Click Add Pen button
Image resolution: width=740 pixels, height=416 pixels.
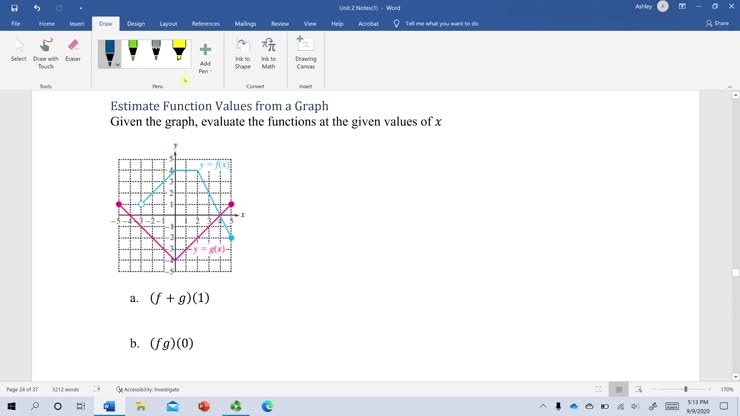click(x=205, y=58)
